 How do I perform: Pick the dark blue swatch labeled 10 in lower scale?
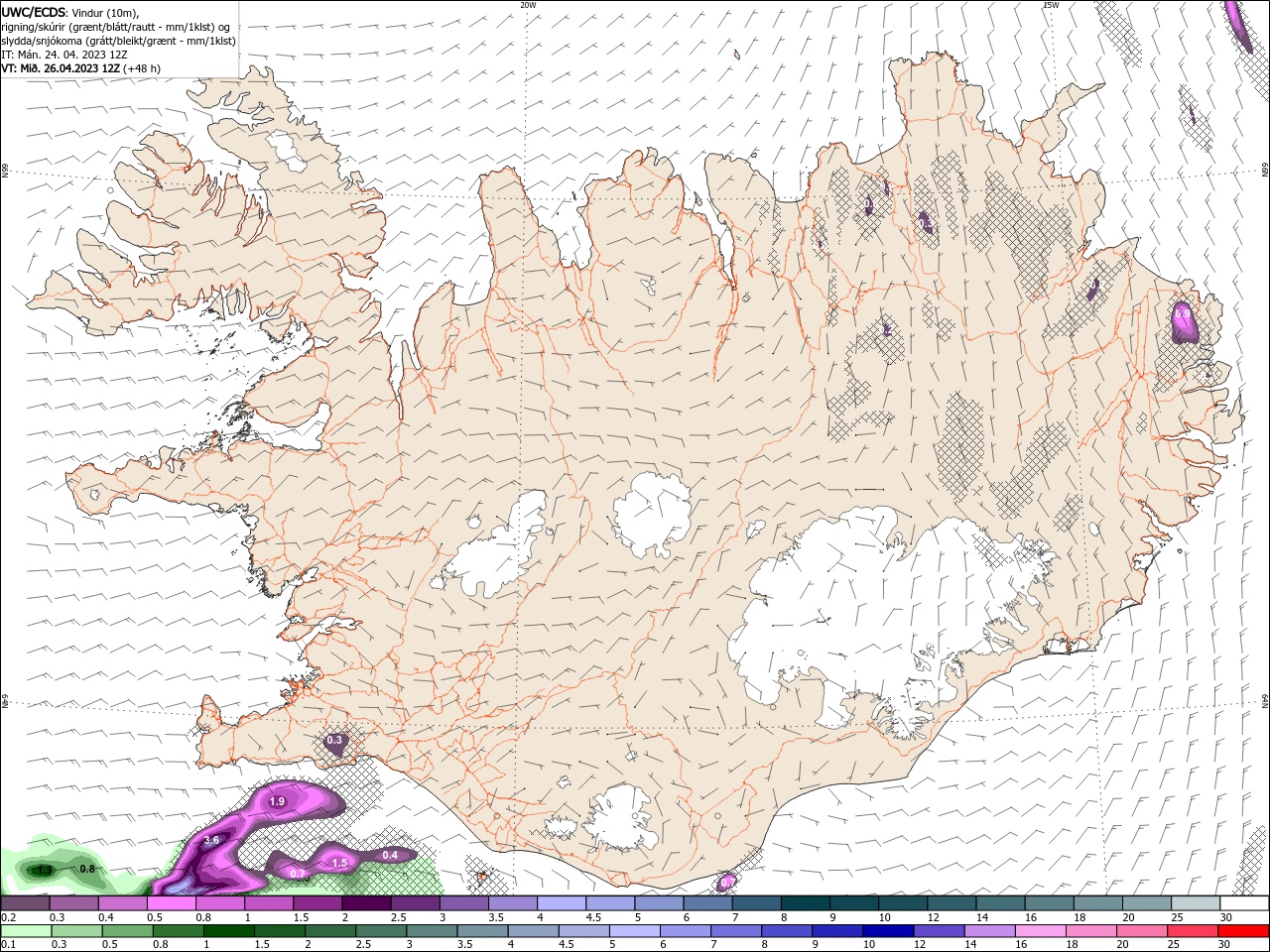886,931
